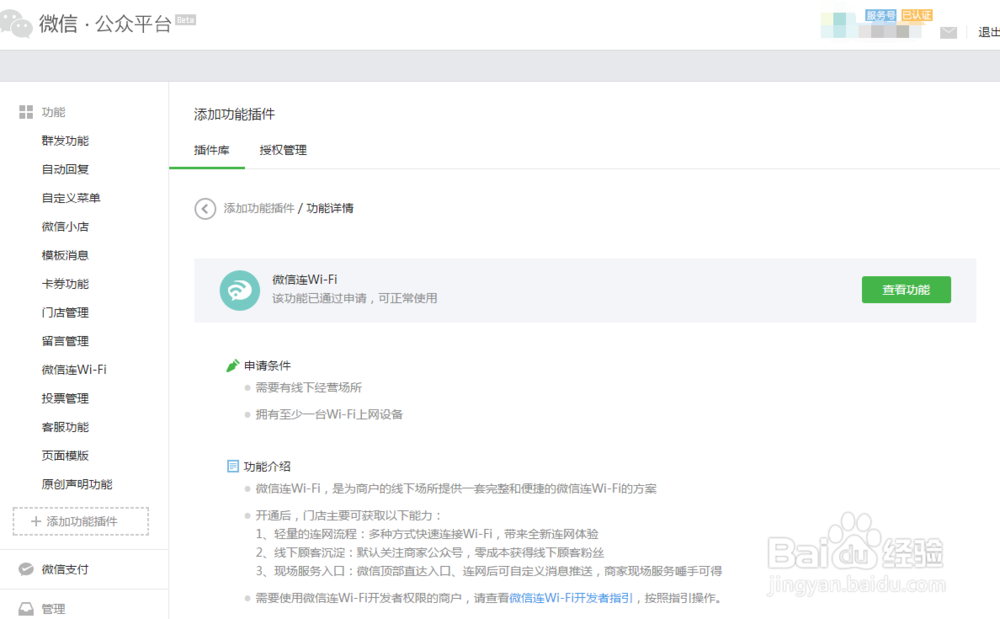Open 自动回复 in sidebar

coord(65,170)
